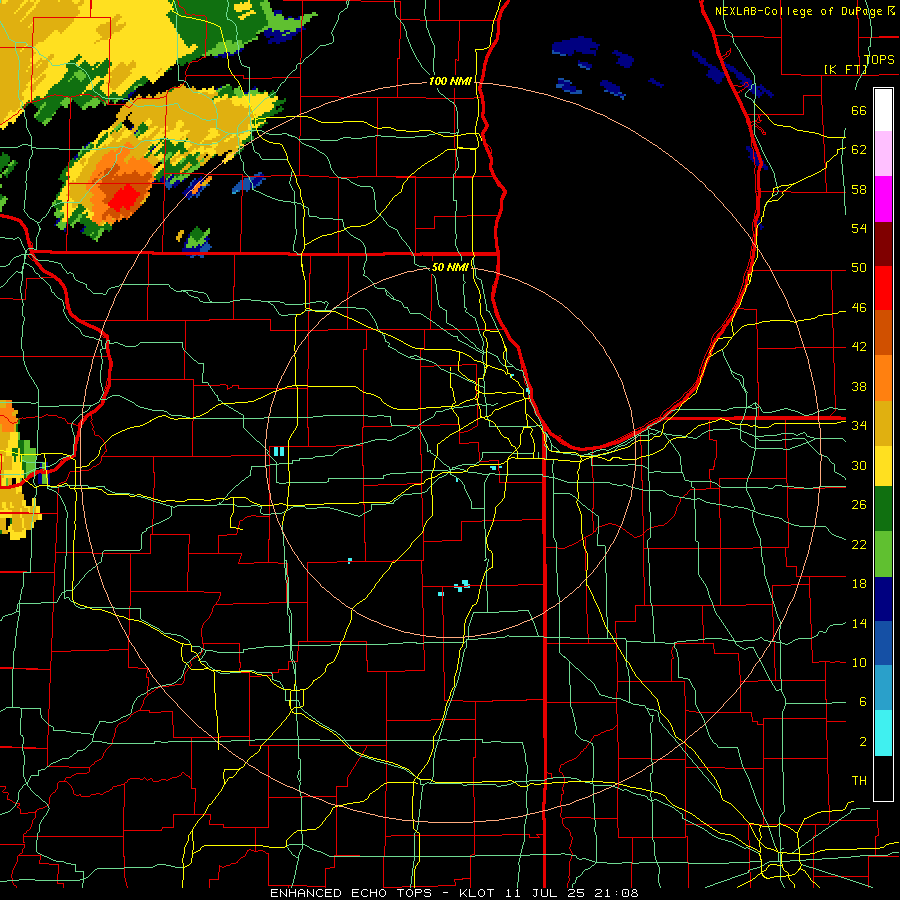
Task: Click the legend value "22"
Action: (859, 544)
